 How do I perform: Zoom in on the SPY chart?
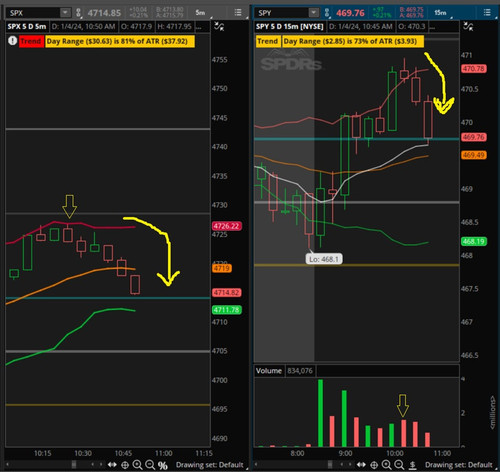pos(387,465)
